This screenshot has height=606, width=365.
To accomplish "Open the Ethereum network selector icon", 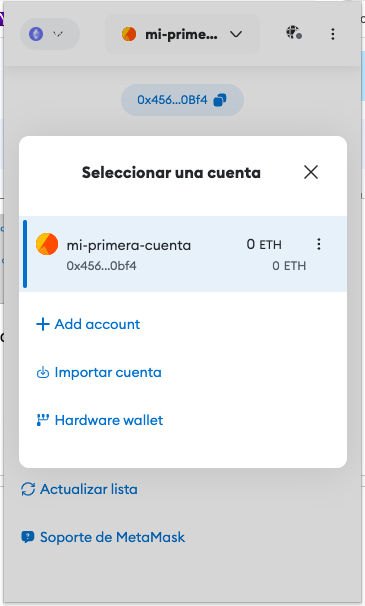I will (x=36, y=34).
